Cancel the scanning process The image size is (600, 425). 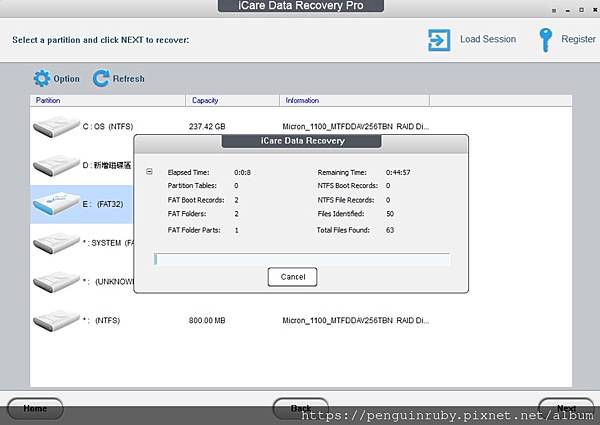pos(292,277)
